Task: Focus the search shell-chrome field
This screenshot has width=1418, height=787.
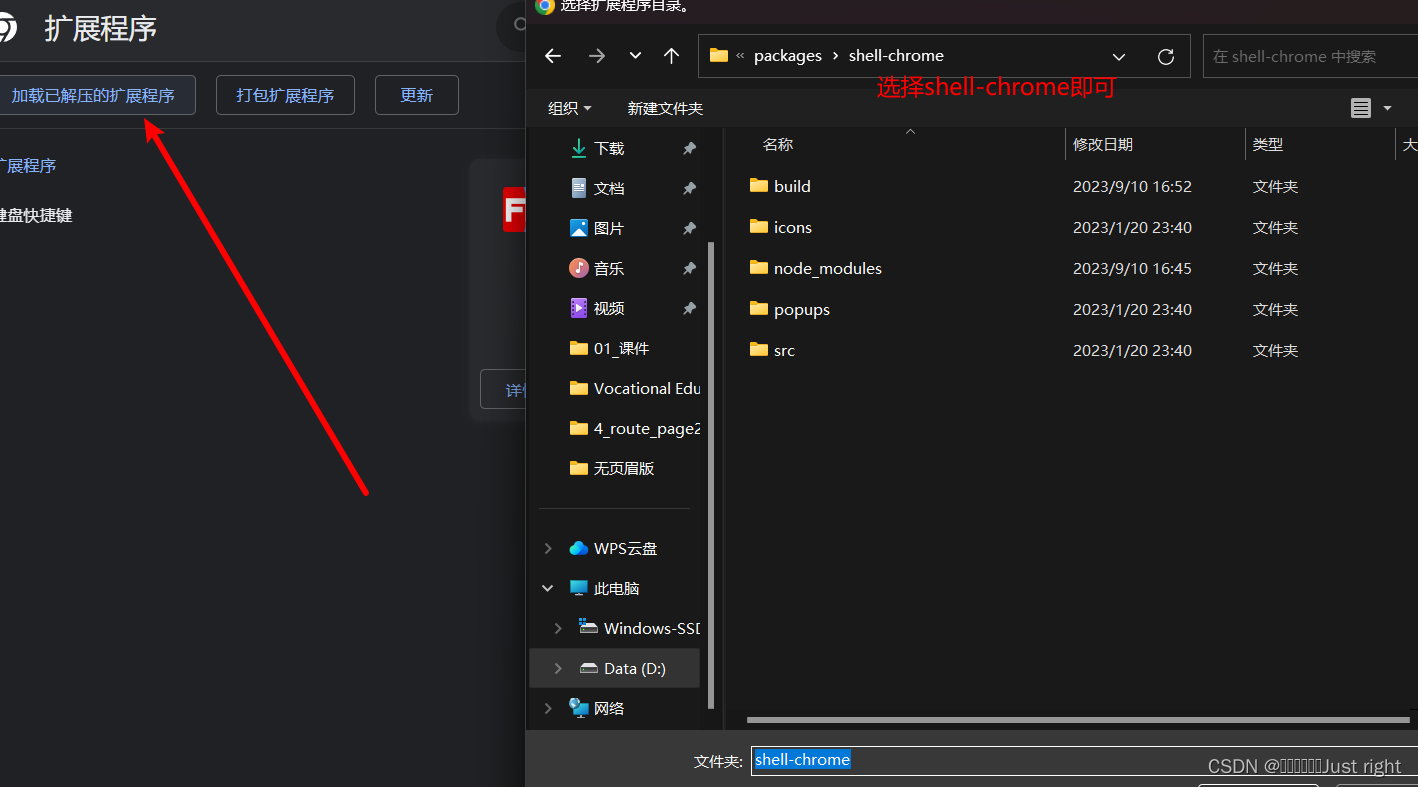Action: pyautogui.click(x=1310, y=56)
